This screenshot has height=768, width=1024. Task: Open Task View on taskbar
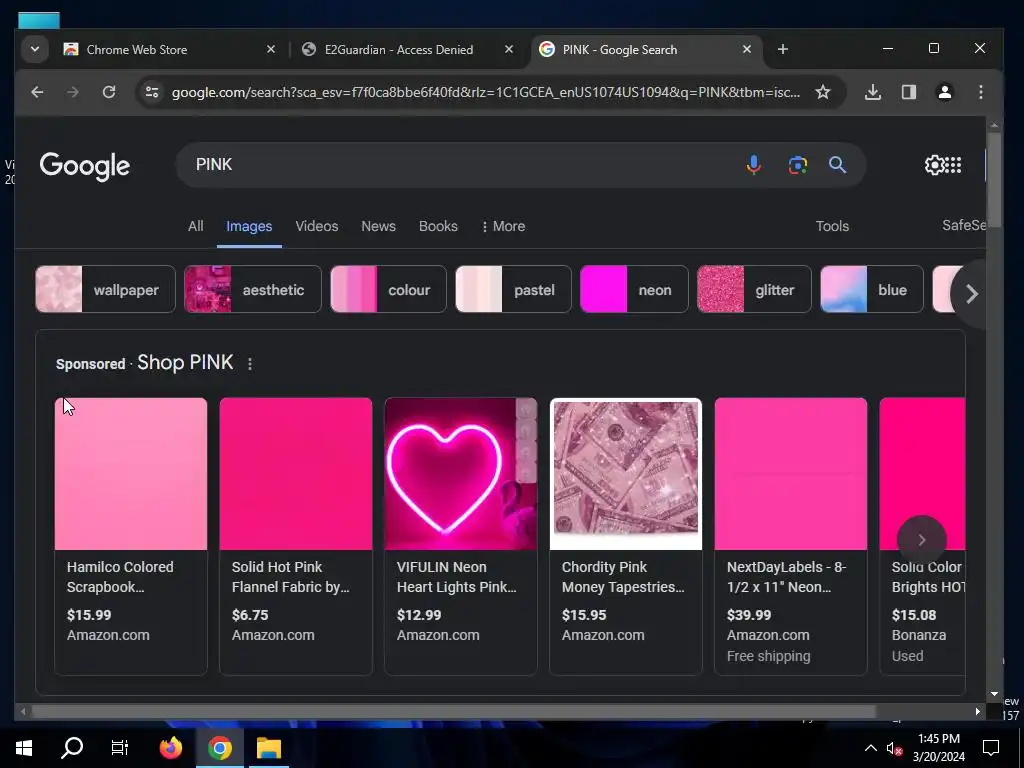pos(120,748)
